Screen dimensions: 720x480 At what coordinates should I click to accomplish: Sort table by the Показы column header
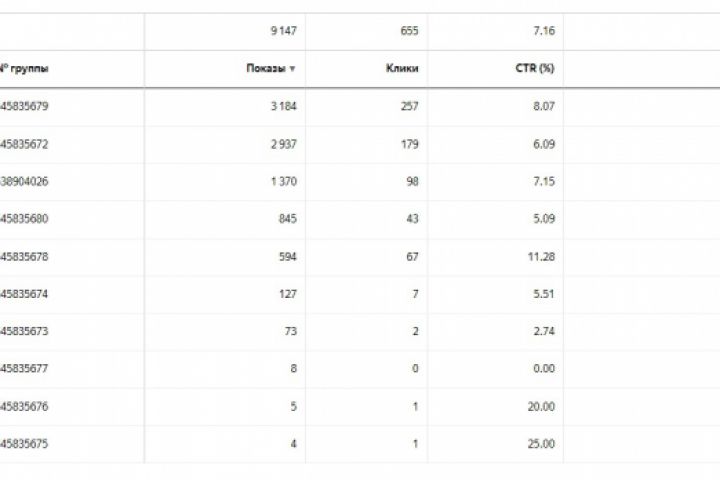pyautogui.click(x=265, y=69)
